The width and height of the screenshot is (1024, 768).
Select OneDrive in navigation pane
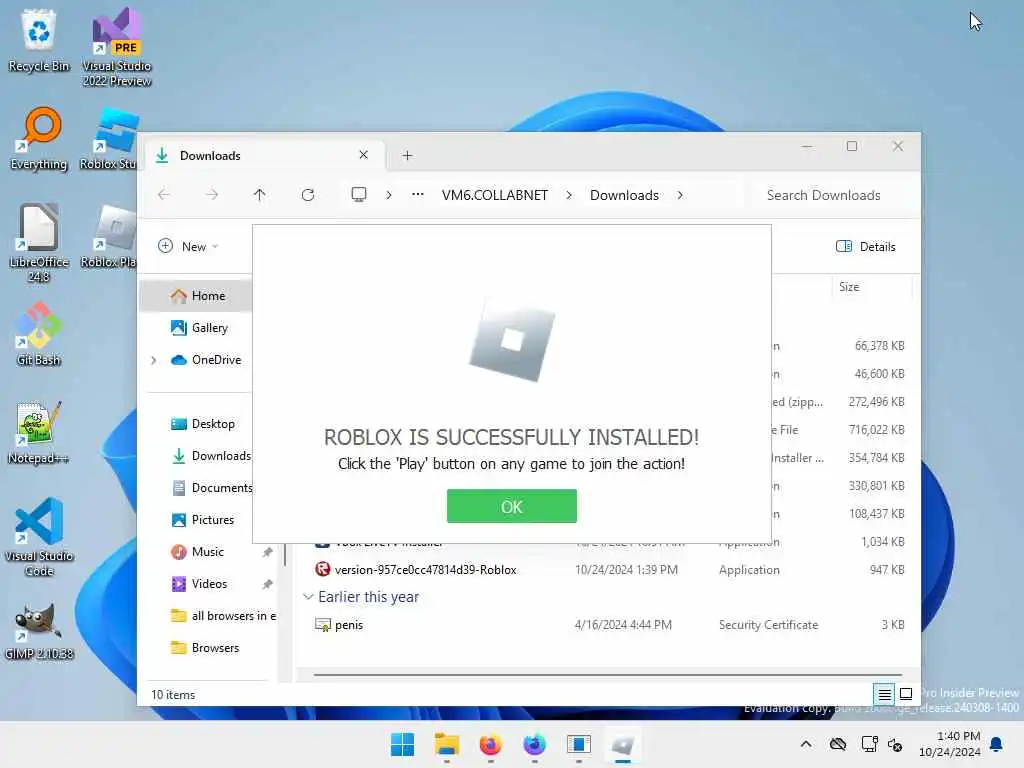point(206,360)
